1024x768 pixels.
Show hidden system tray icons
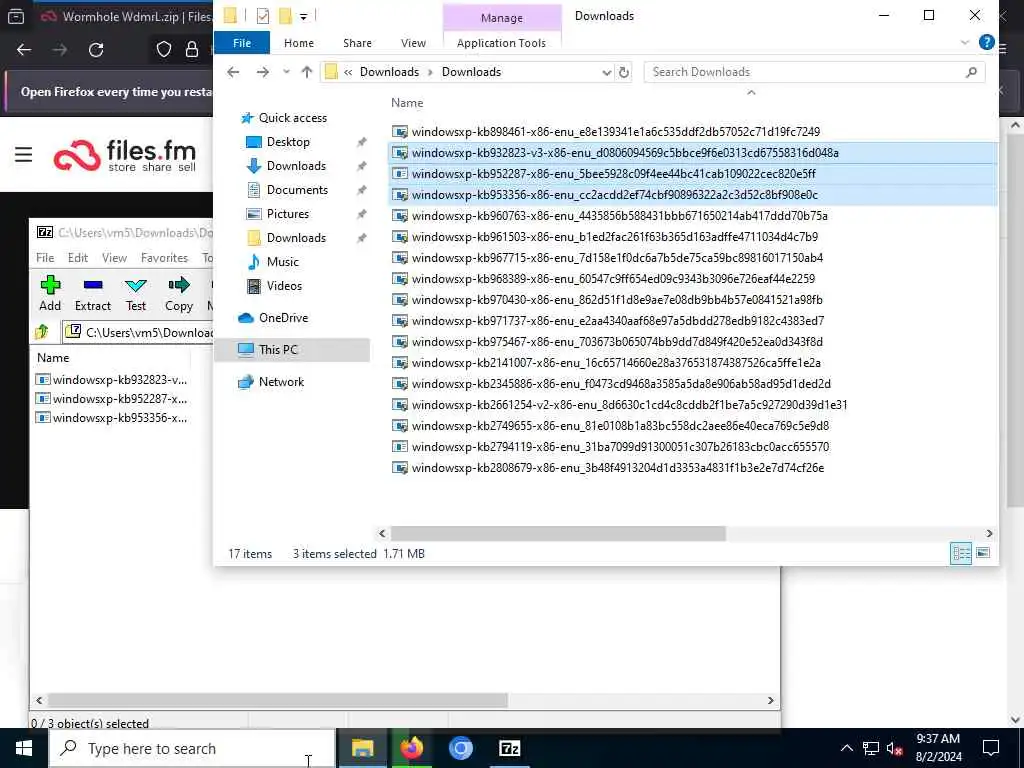coord(846,748)
